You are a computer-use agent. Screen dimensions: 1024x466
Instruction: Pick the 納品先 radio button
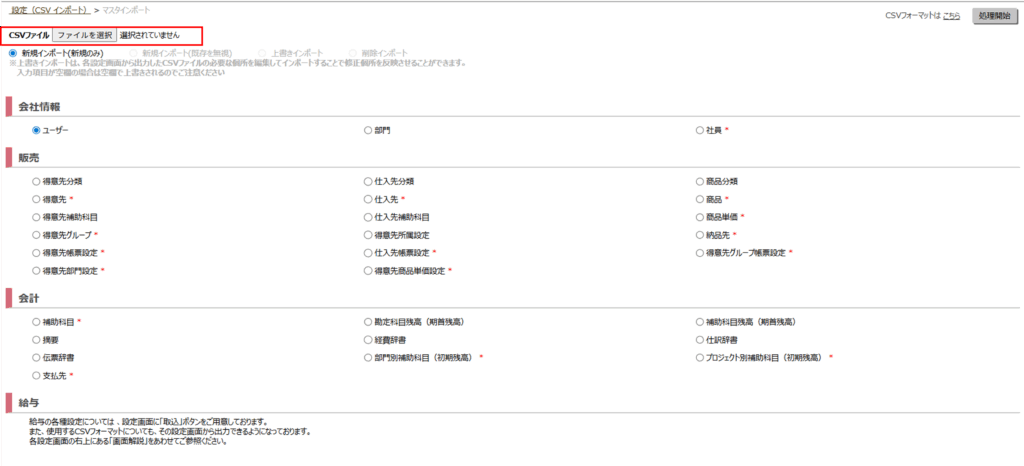click(x=700, y=235)
